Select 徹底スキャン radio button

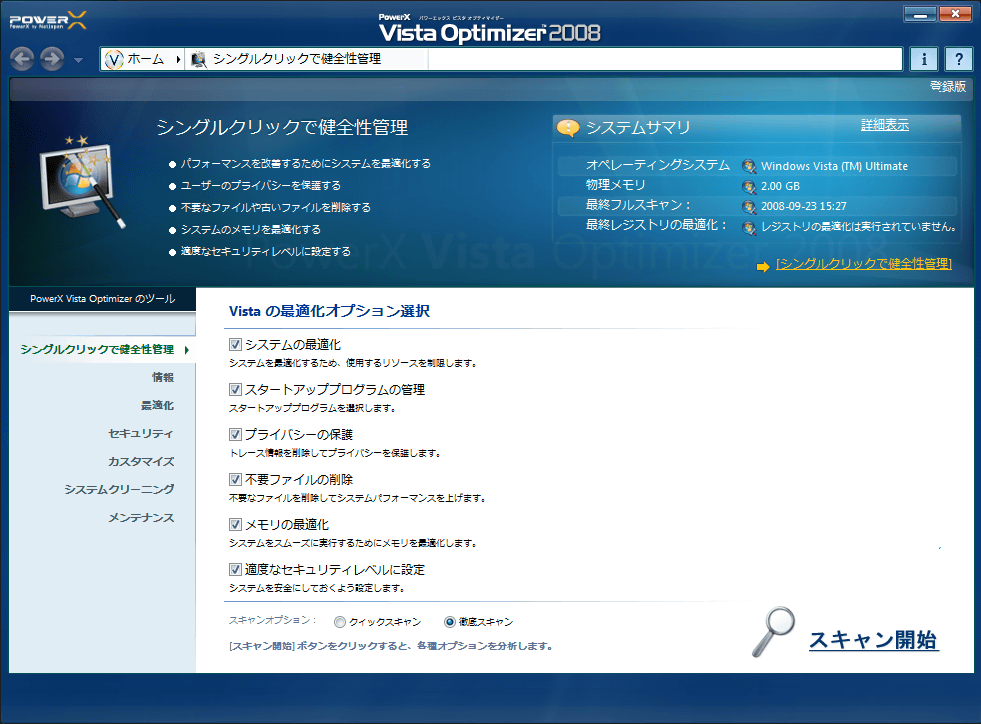point(449,622)
